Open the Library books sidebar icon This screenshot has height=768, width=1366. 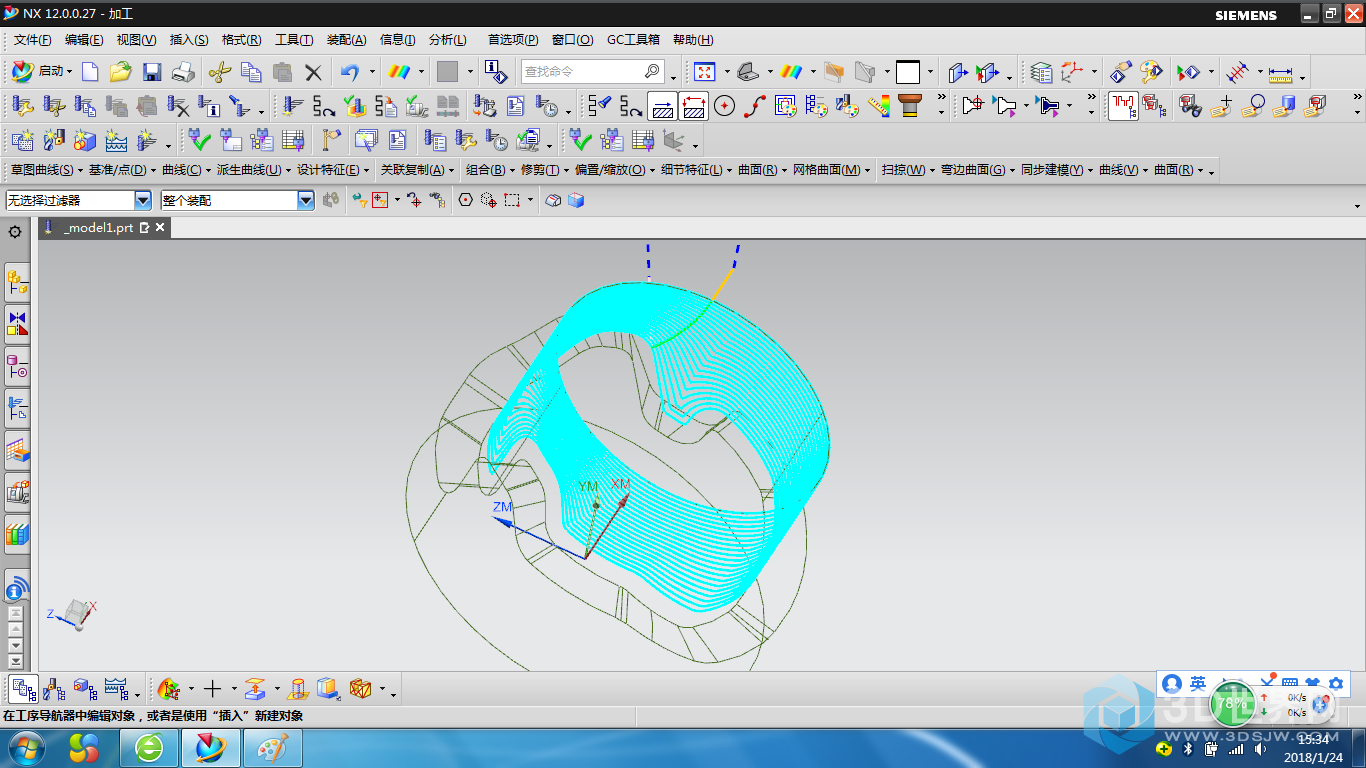(18, 533)
